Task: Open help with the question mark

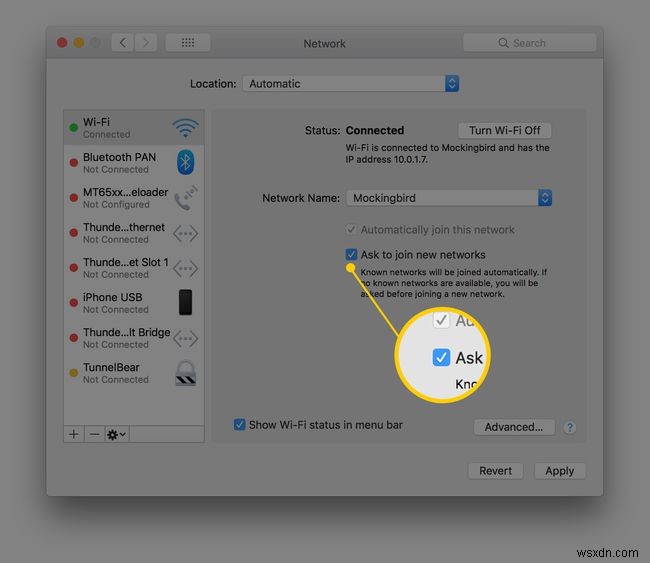Action: tap(570, 427)
